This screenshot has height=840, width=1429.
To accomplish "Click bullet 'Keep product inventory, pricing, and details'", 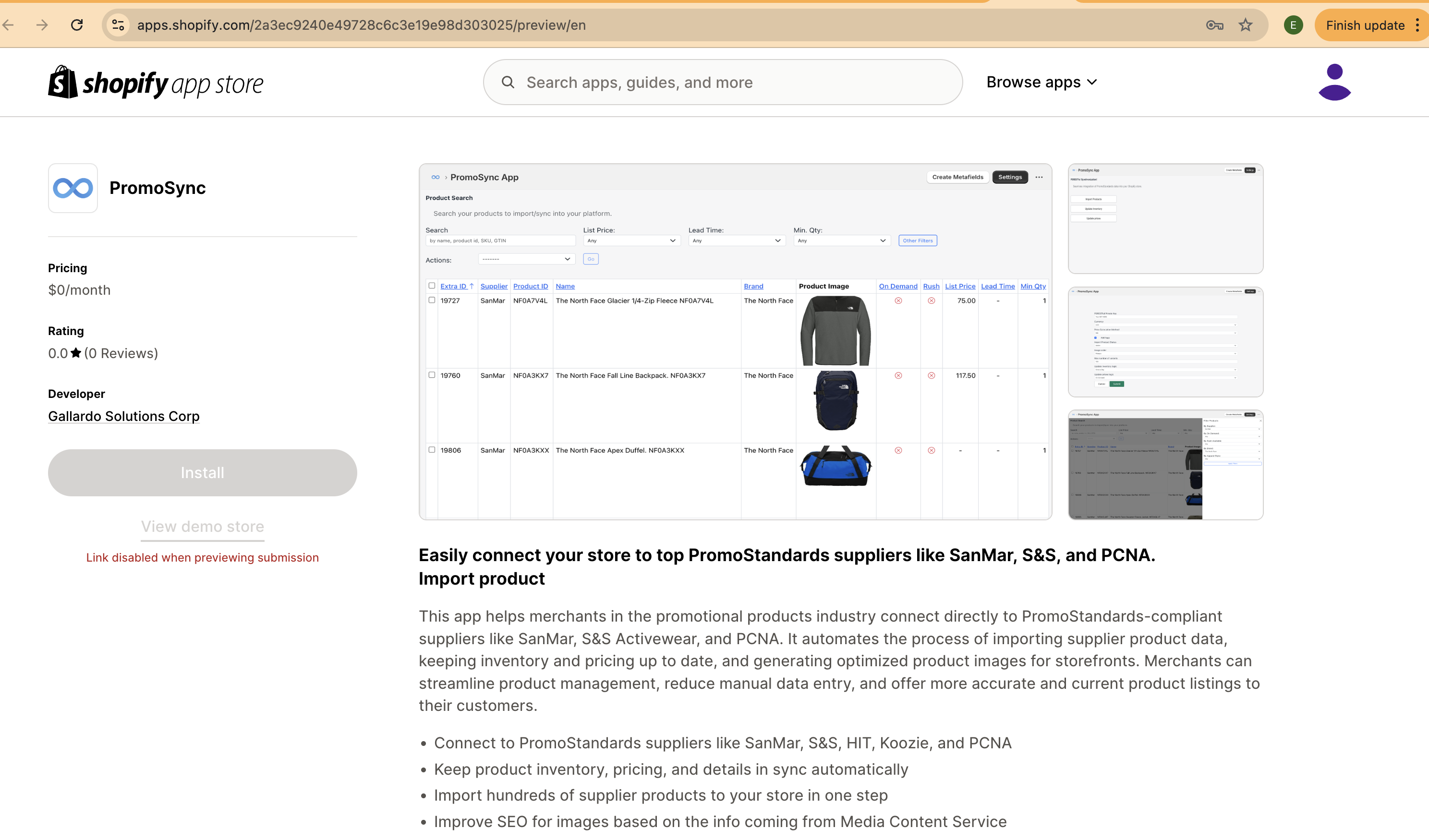I will click(x=671, y=770).
